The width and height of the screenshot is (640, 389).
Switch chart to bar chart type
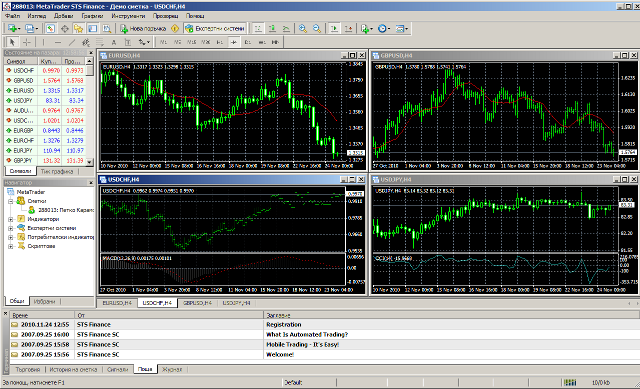point(258,29)
